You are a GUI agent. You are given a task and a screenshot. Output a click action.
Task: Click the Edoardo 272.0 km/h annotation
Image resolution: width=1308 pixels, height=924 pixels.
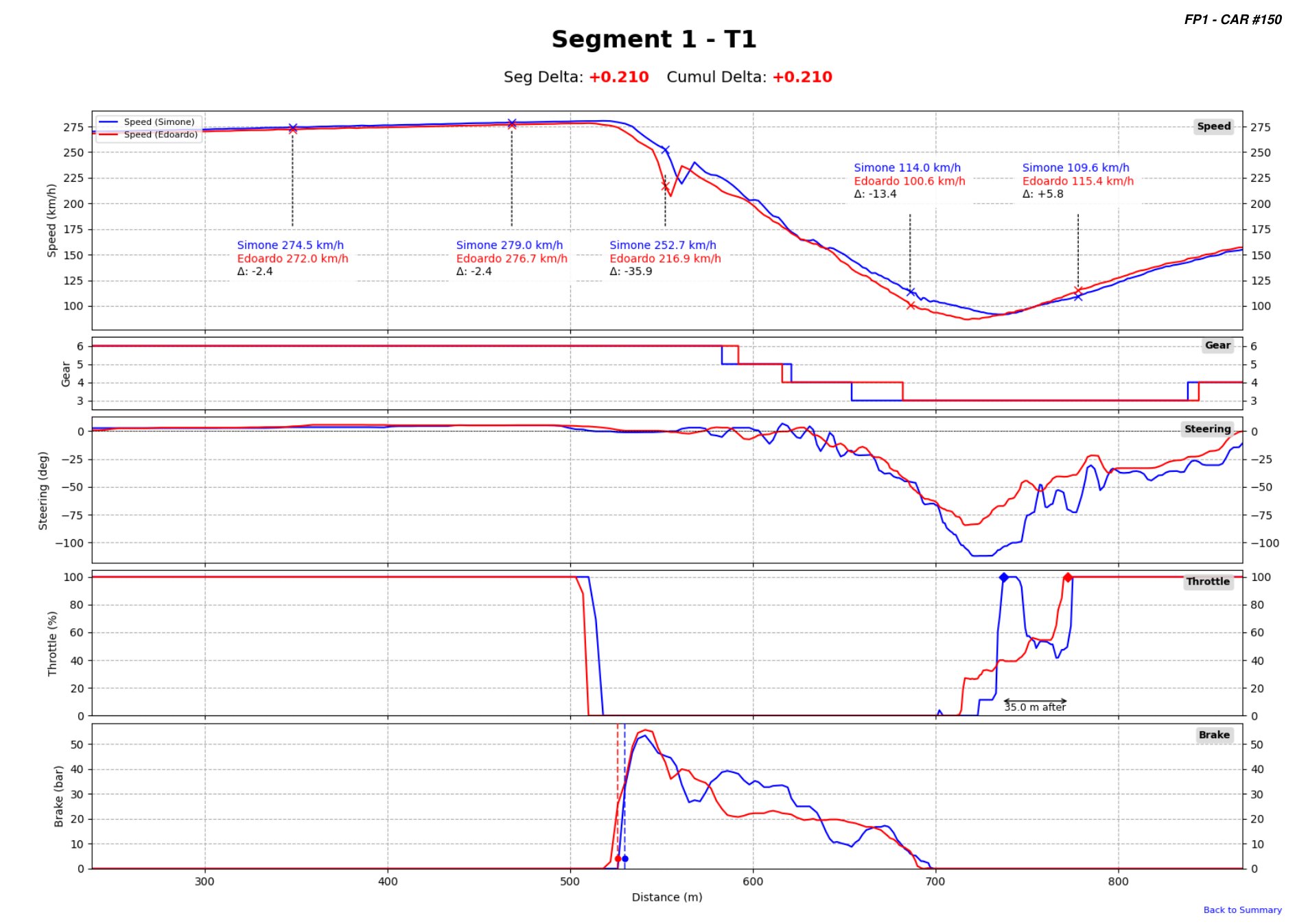(293, 259)
